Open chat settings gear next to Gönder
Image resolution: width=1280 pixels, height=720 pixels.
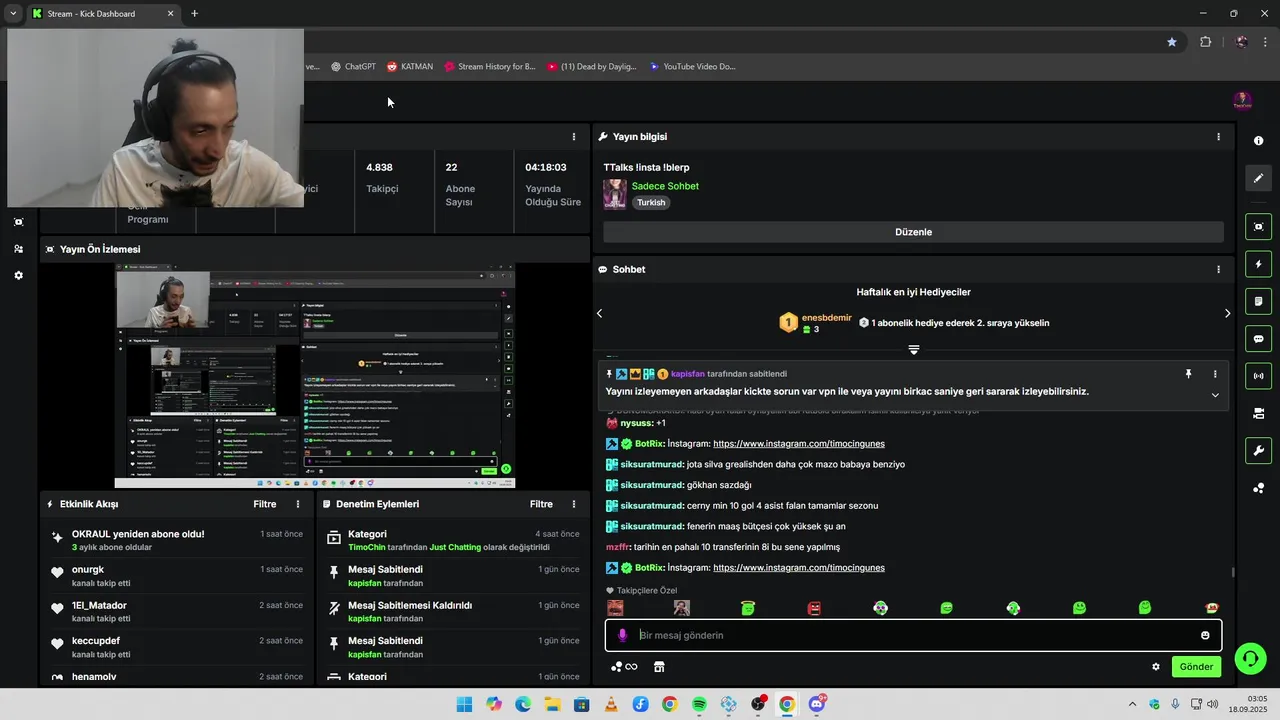1156,667
